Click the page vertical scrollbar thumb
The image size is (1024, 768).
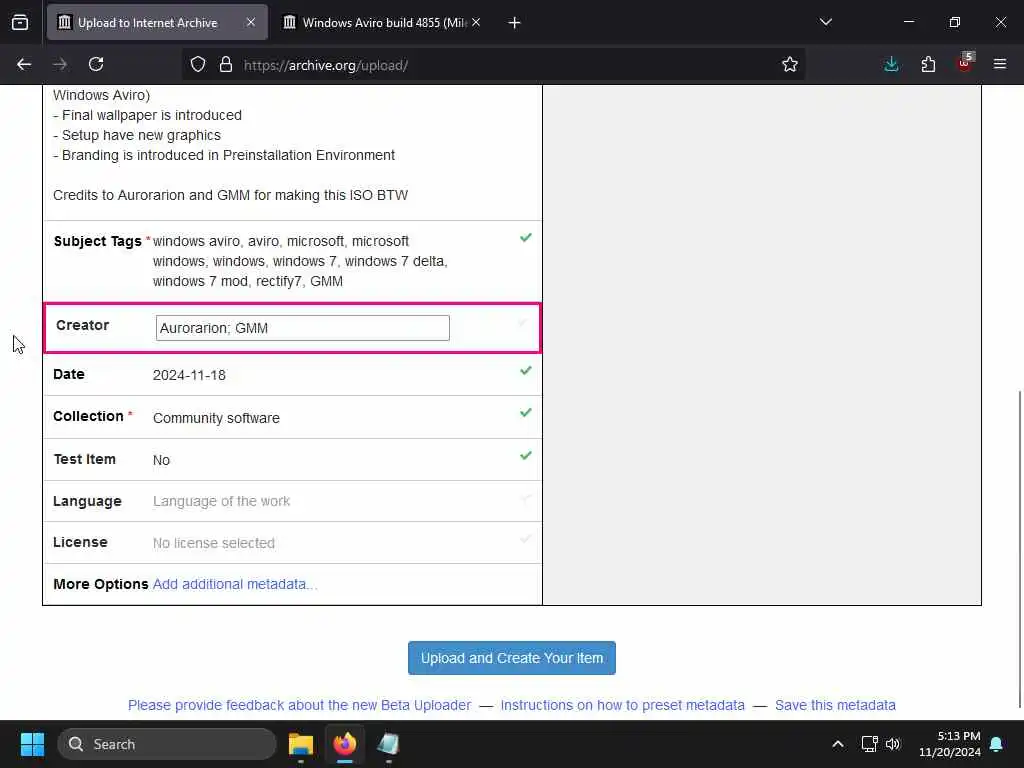pyautogui.click(x=1019, y=549)
